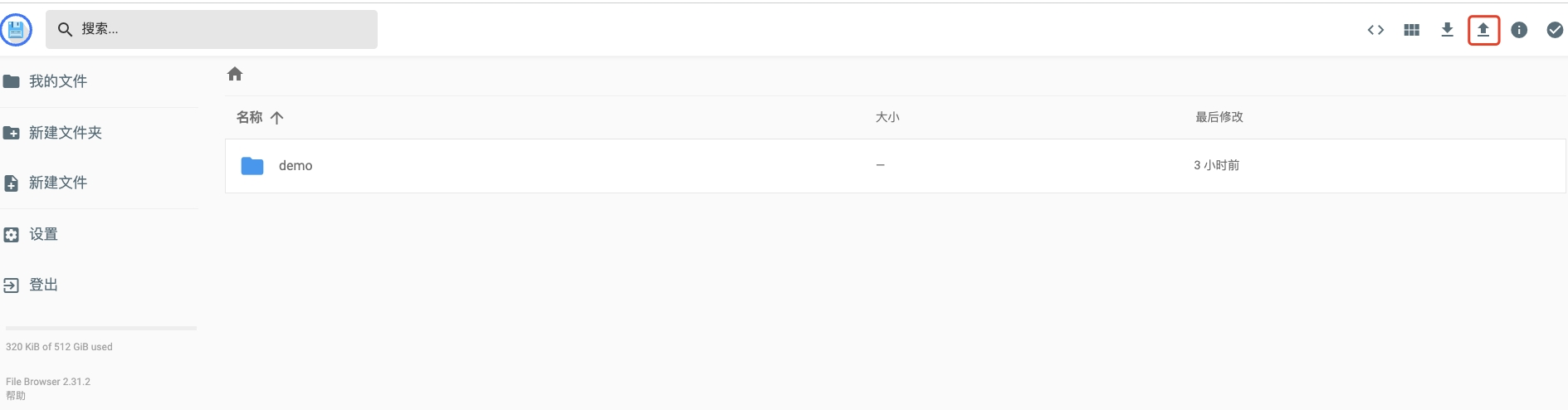The width and height of the screenshot is (1568, 410).
Task: Sort by the 名称 column arrow
Action: click(x=277, y=118)
